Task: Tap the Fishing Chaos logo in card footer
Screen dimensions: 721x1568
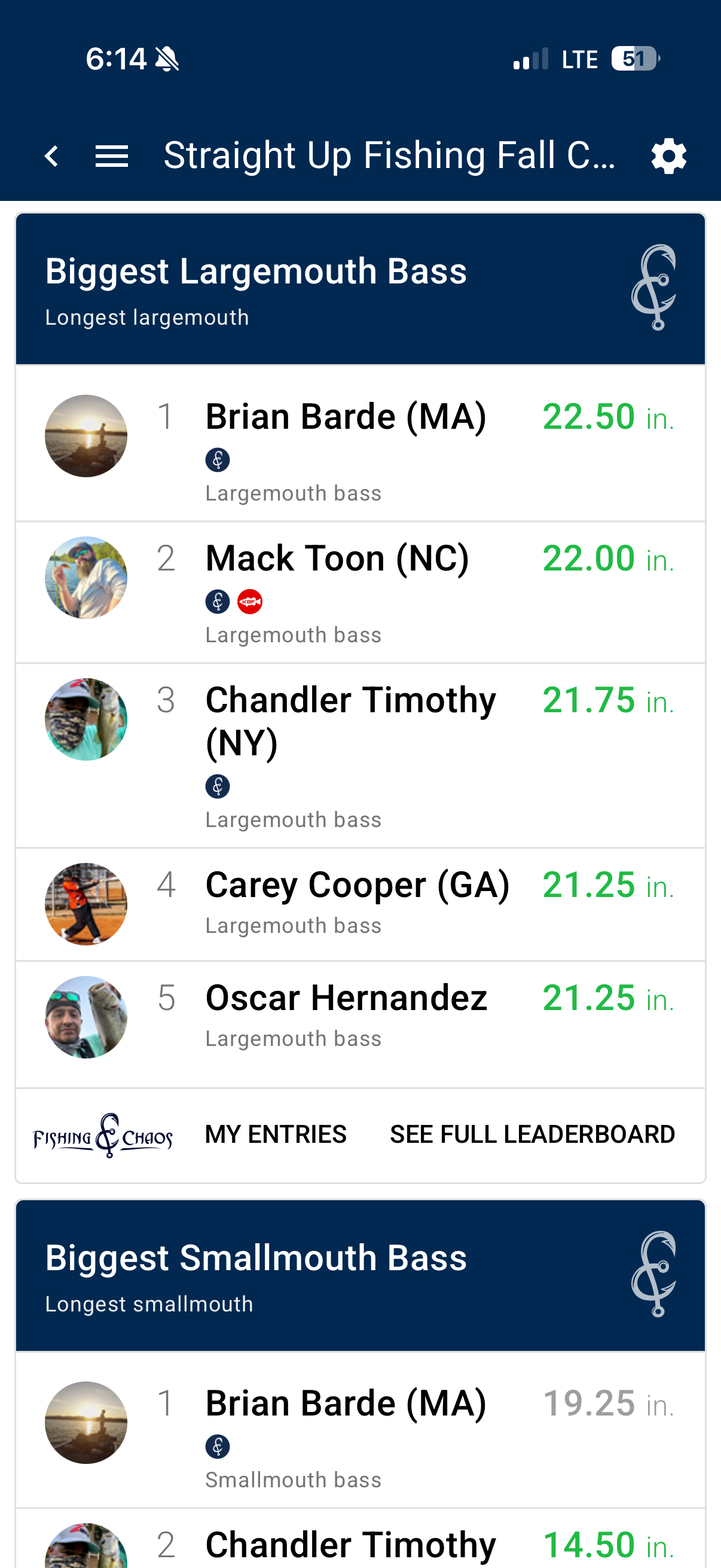Action: 102,1134
